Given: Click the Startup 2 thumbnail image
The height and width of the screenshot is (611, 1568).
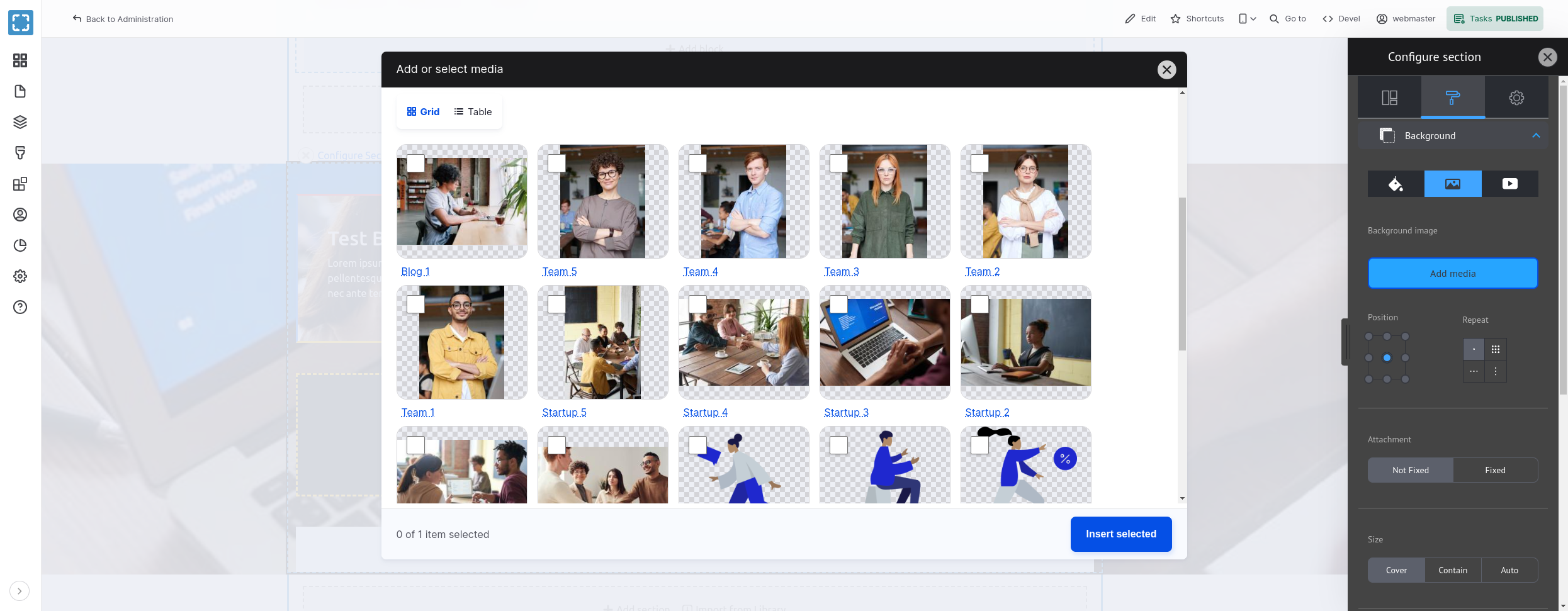Looking at the screenshot, I should coord(1026,342).
